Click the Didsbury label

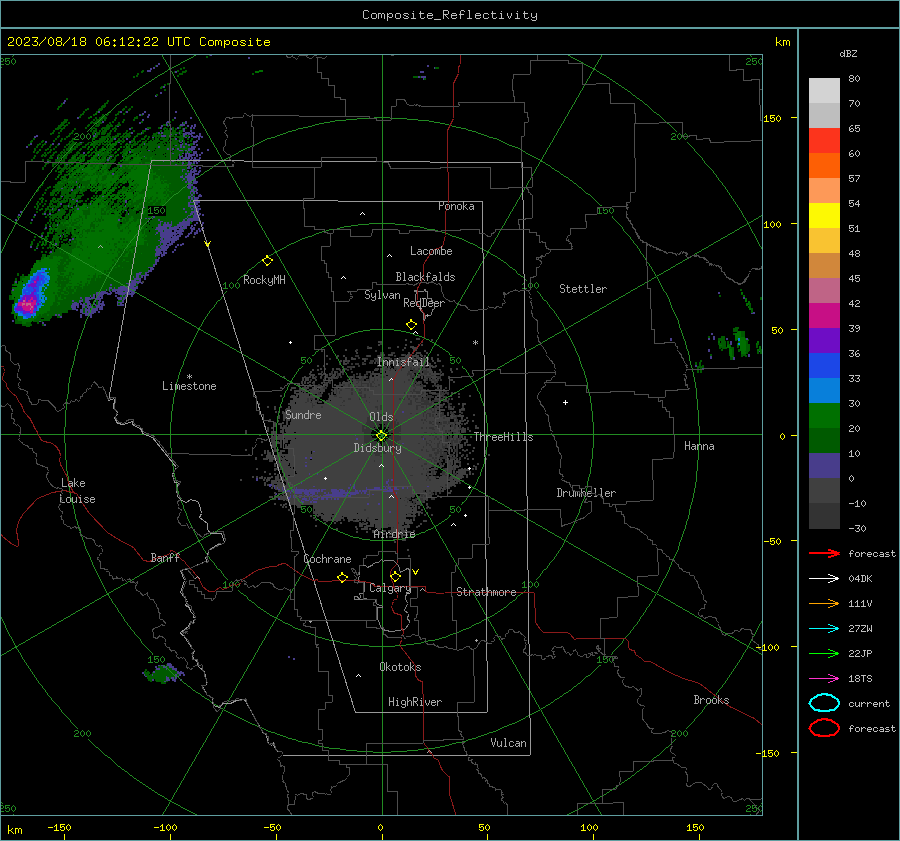click(x=377, y=448)
